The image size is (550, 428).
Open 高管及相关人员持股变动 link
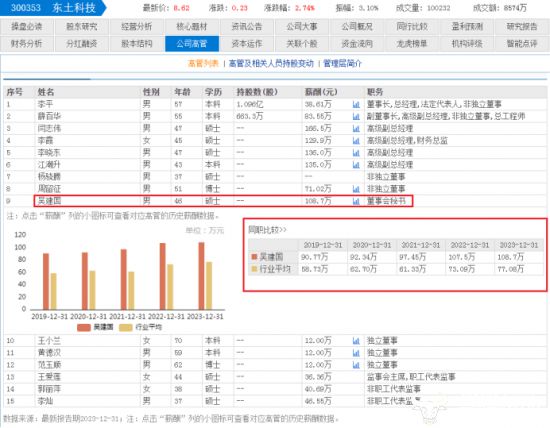pyautogui.click(x=271, y=63)
